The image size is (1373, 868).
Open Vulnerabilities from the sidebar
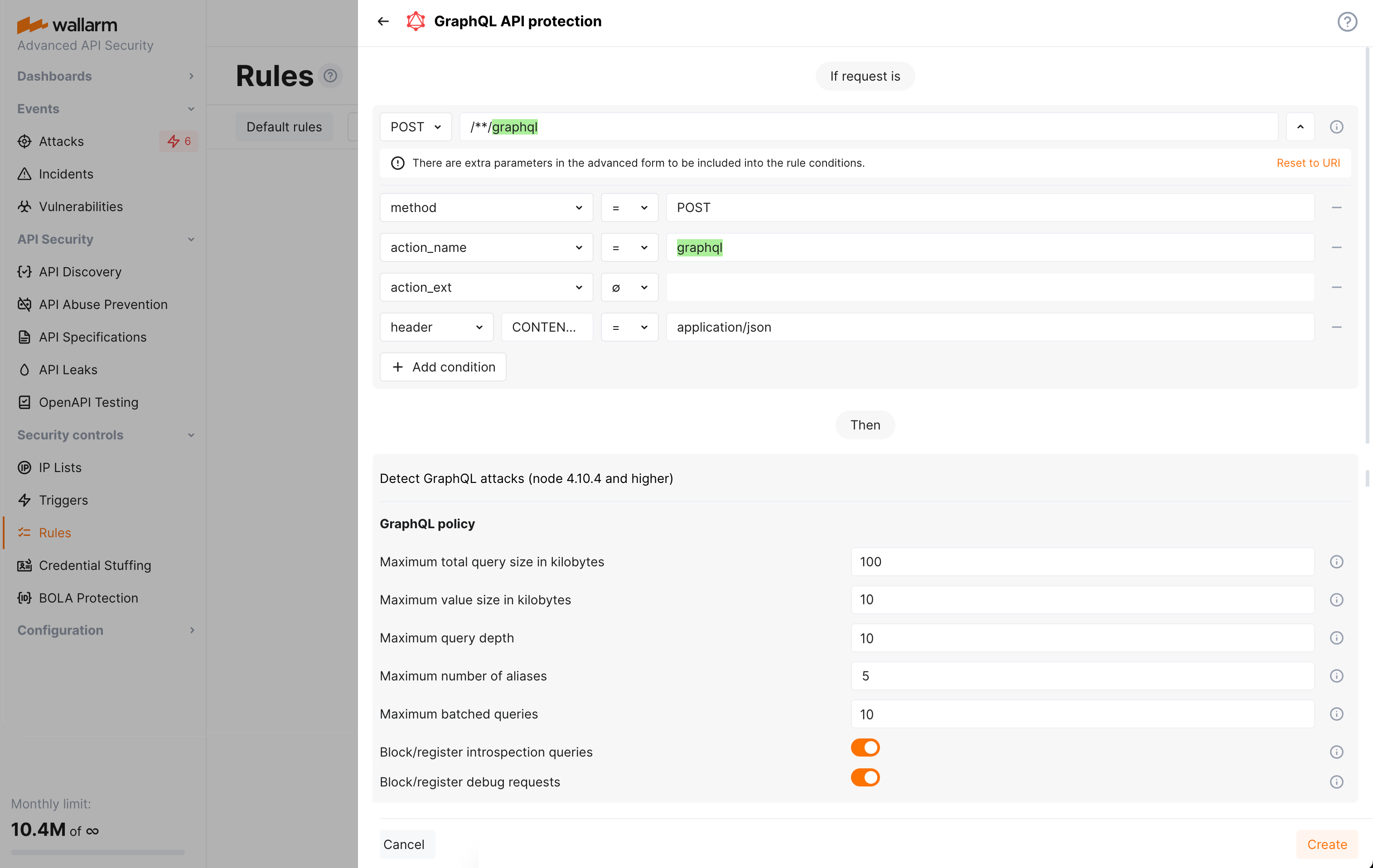coord(80,206)
